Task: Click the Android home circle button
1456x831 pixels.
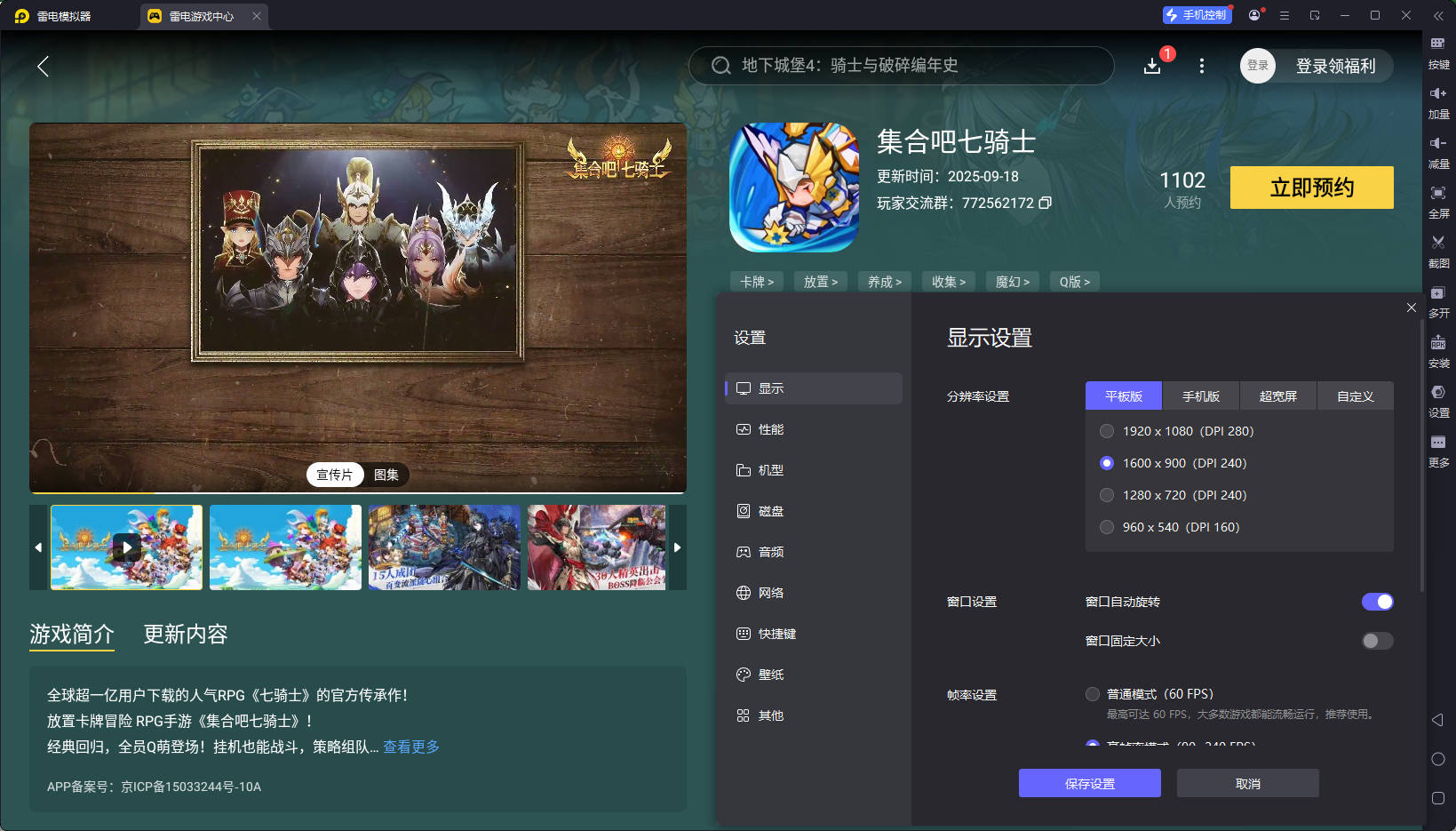Action: (x=1438, y=759)
